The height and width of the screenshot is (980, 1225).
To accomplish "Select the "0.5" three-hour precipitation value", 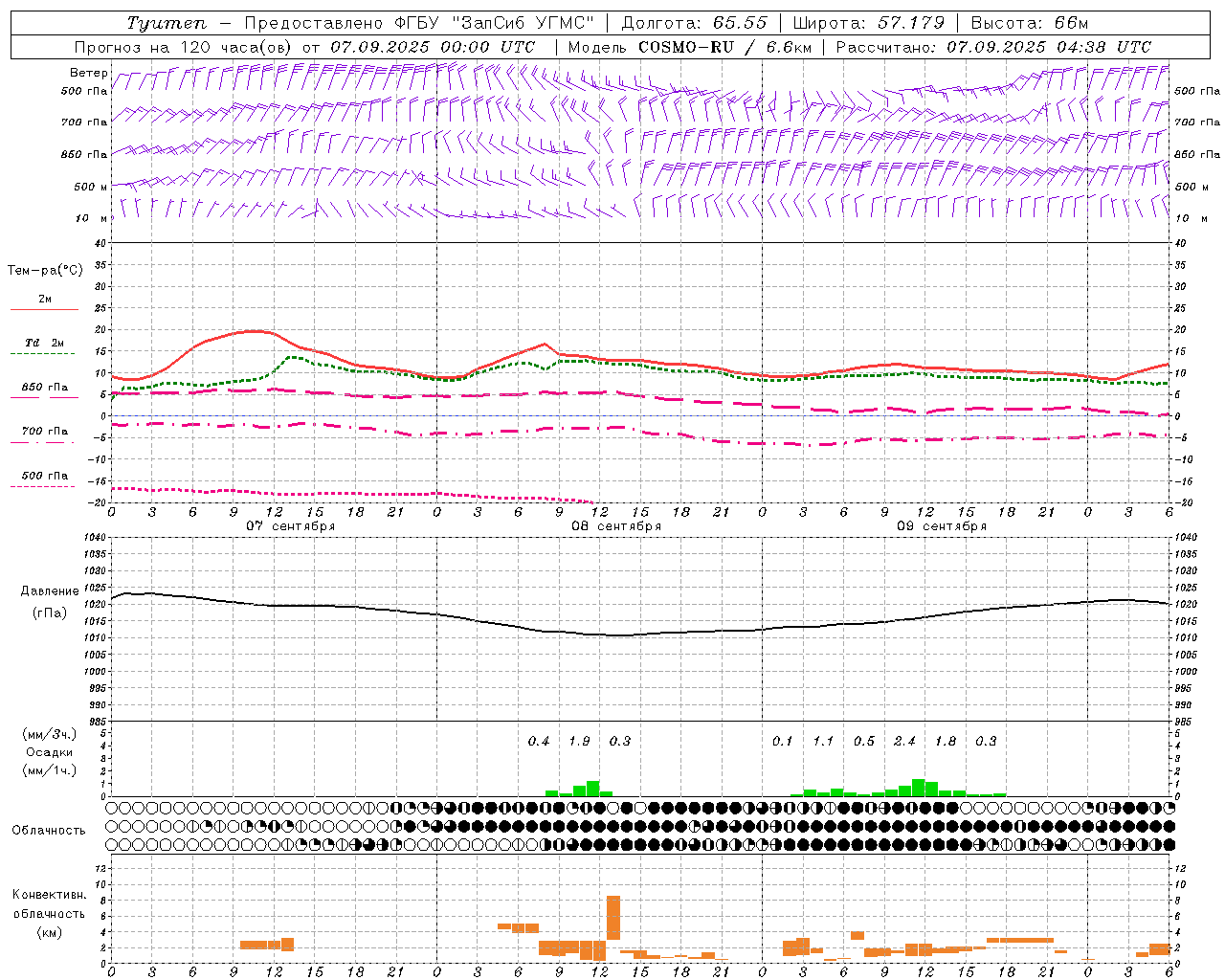I will tap(864, 742).
